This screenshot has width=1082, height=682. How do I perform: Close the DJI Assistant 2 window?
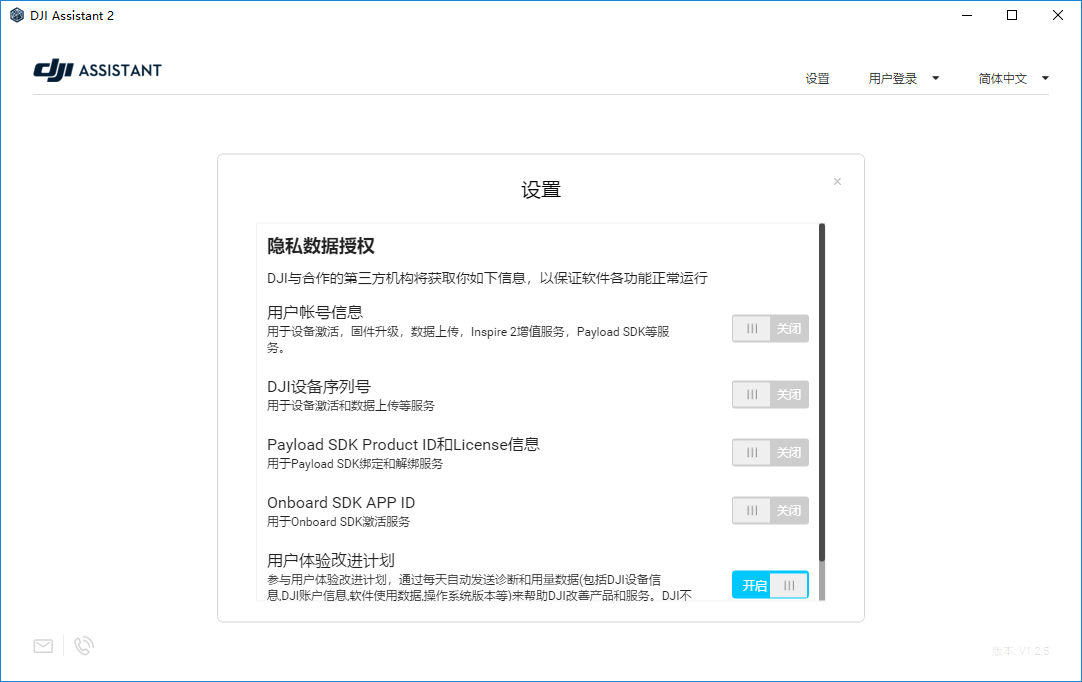1057,15
